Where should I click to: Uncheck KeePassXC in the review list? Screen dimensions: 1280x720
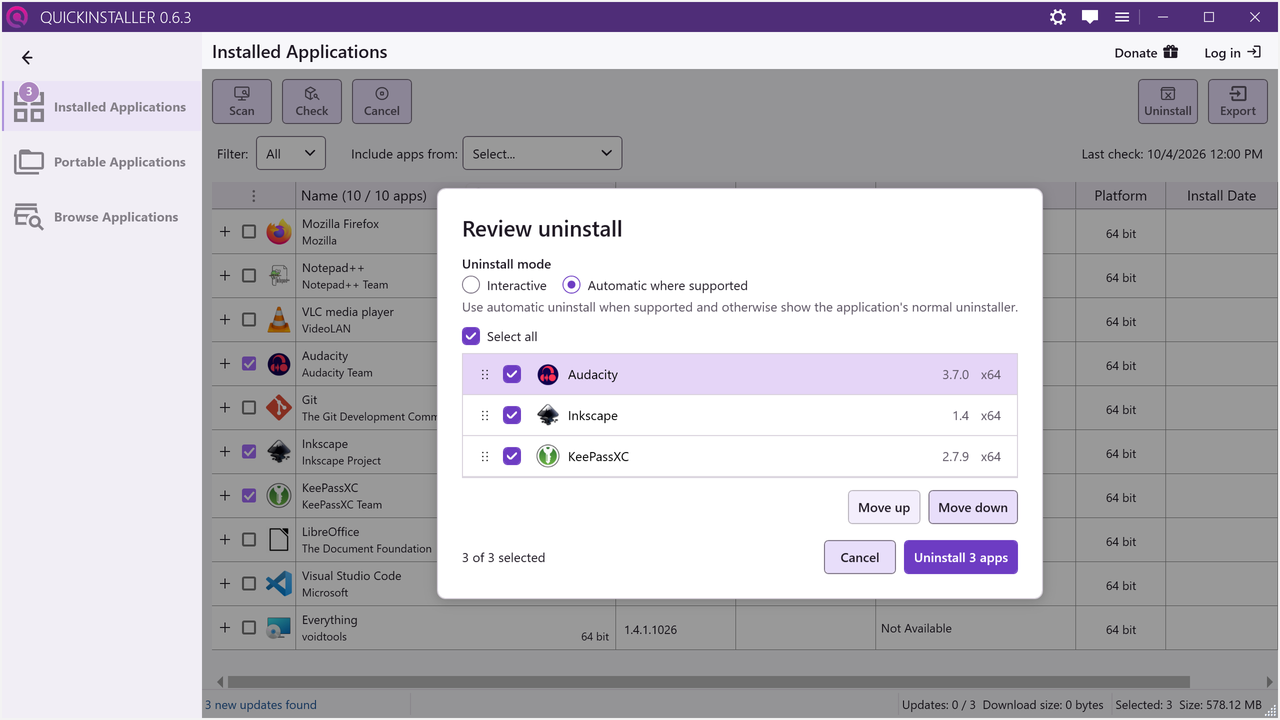pyautogui.click(x=512, y=457)
